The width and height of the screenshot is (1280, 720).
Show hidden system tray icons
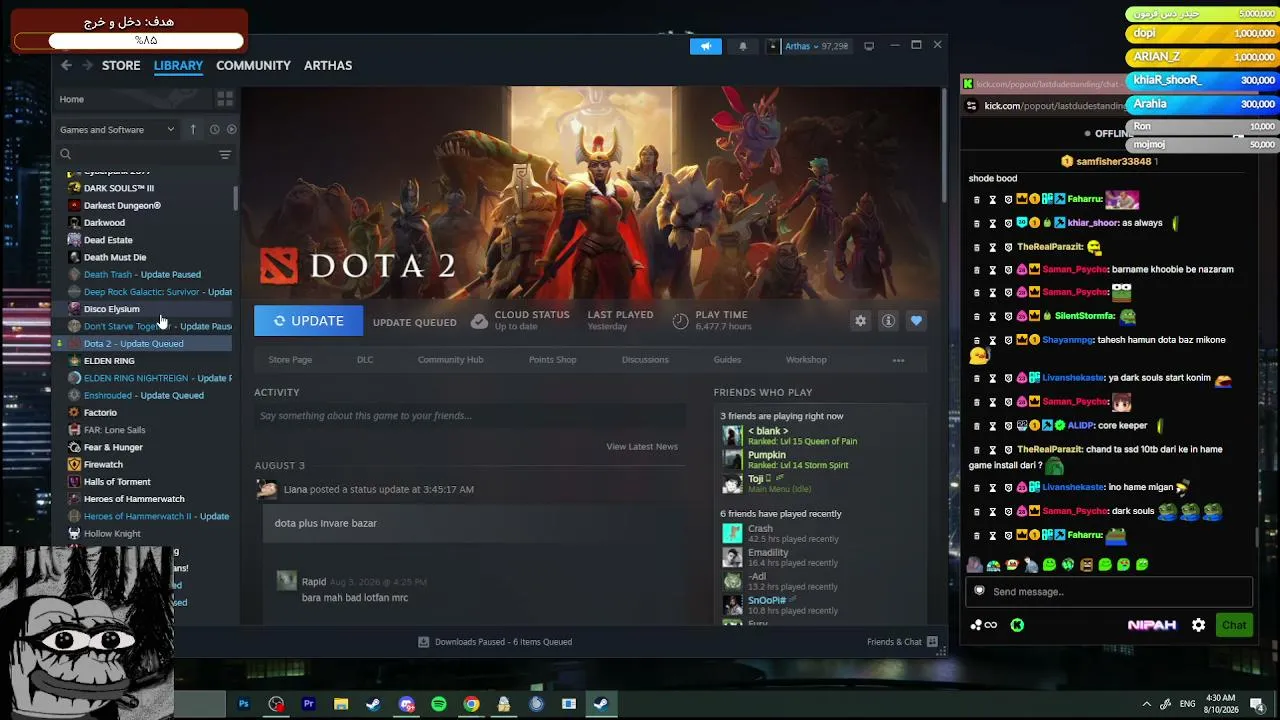pos(1147,704)
